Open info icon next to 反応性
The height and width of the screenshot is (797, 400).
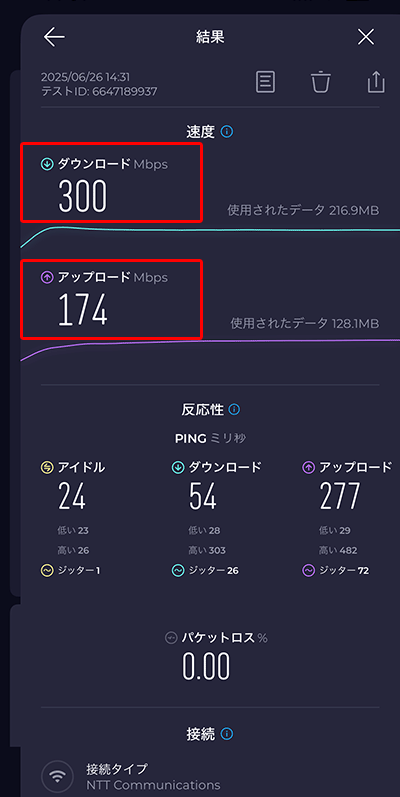pos(234,409)
